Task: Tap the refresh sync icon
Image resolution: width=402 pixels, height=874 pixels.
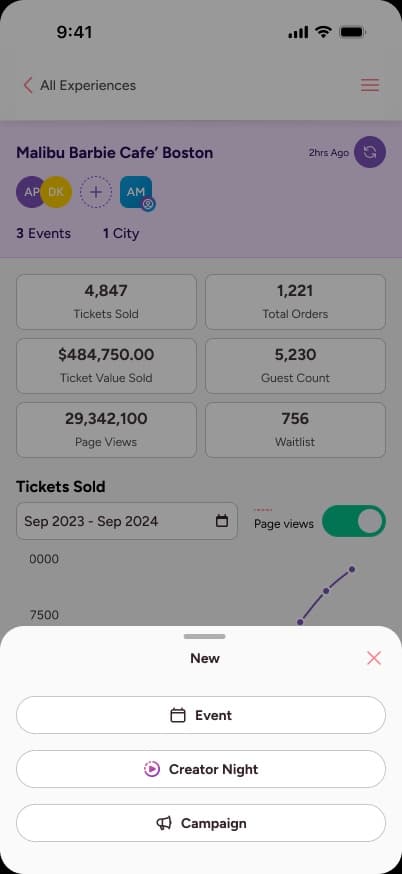Action: click(x=370, y=152)
